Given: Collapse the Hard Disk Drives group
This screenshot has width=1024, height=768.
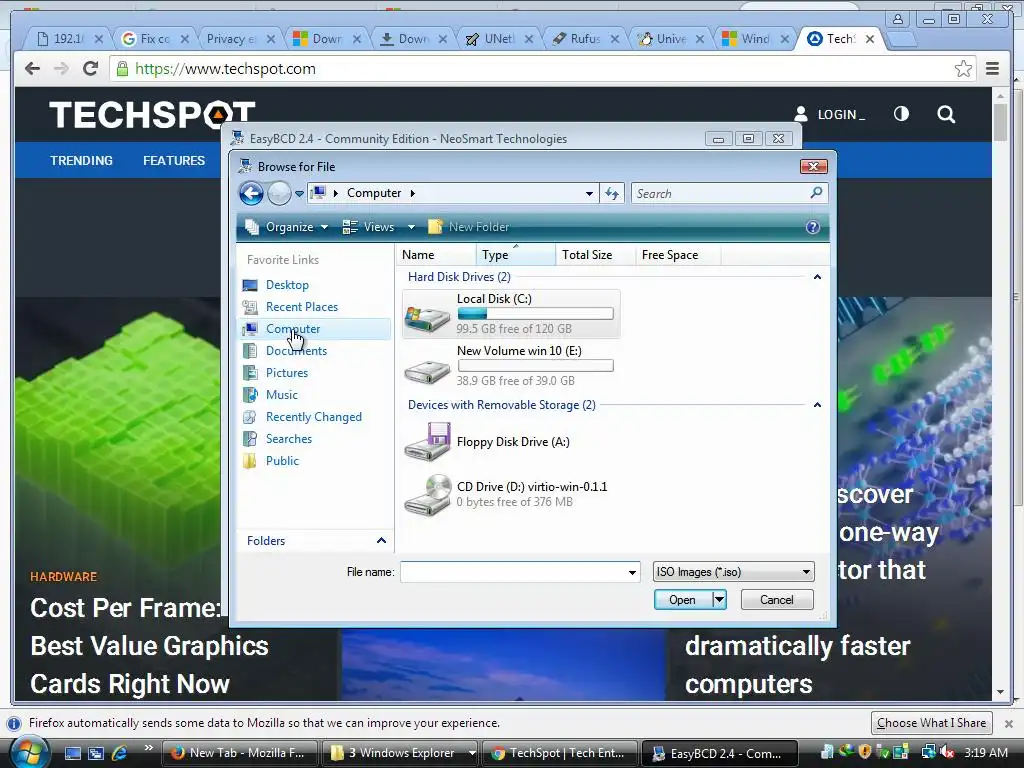Looking at the screenshot, I should pos(817,277).
